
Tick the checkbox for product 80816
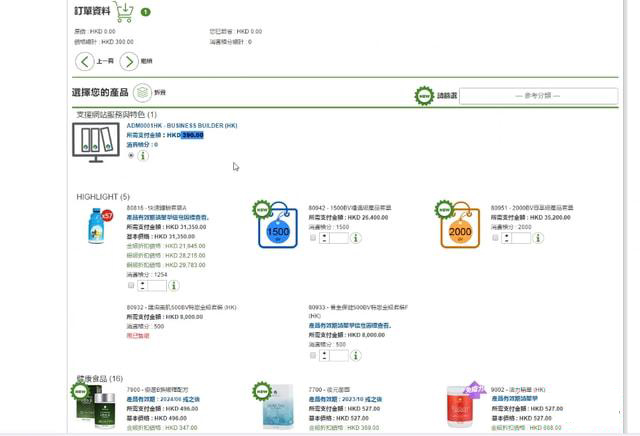tap(131, 285)
